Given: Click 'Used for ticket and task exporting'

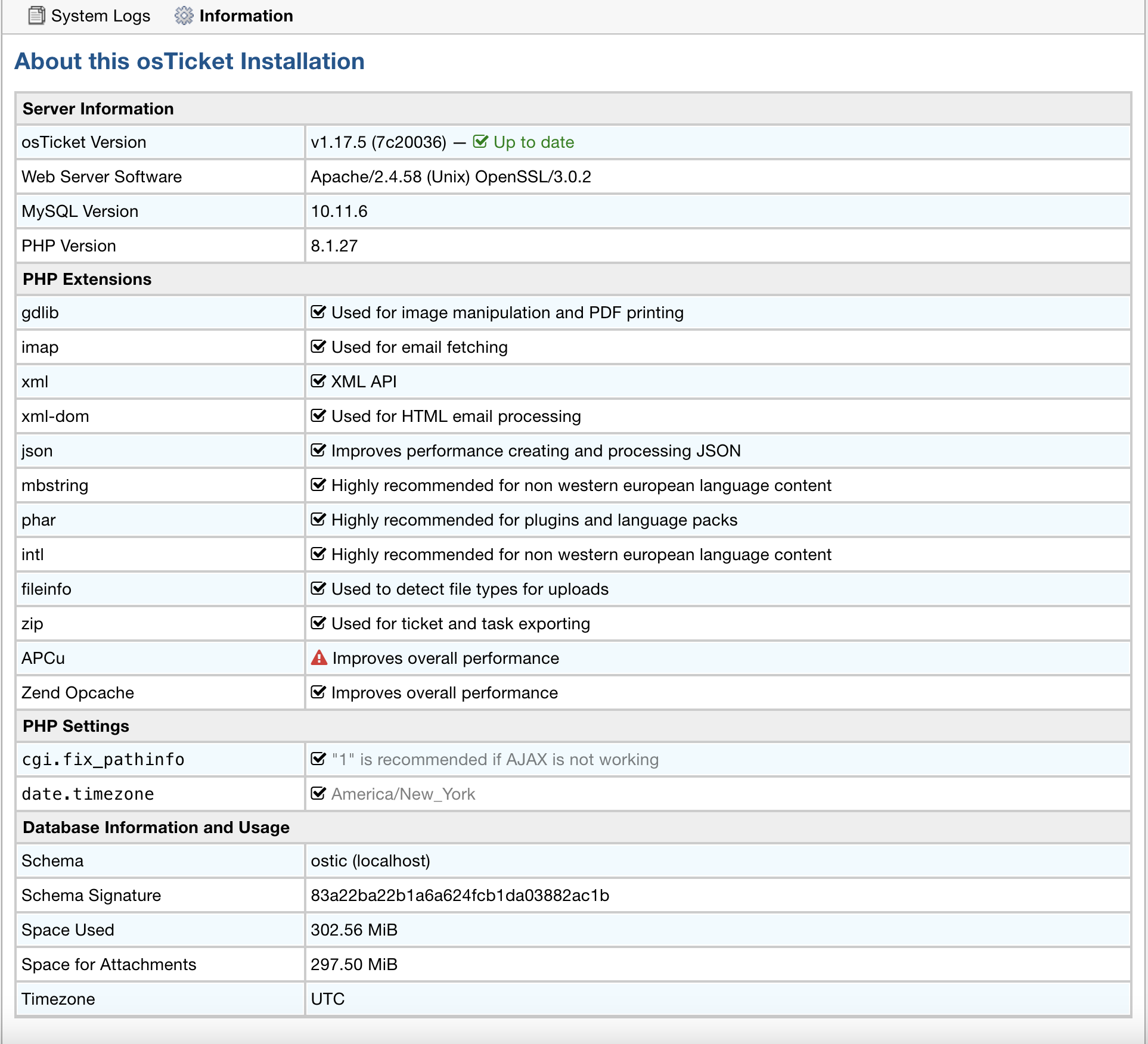Looking at the screenshot, I should coord(461,624).
